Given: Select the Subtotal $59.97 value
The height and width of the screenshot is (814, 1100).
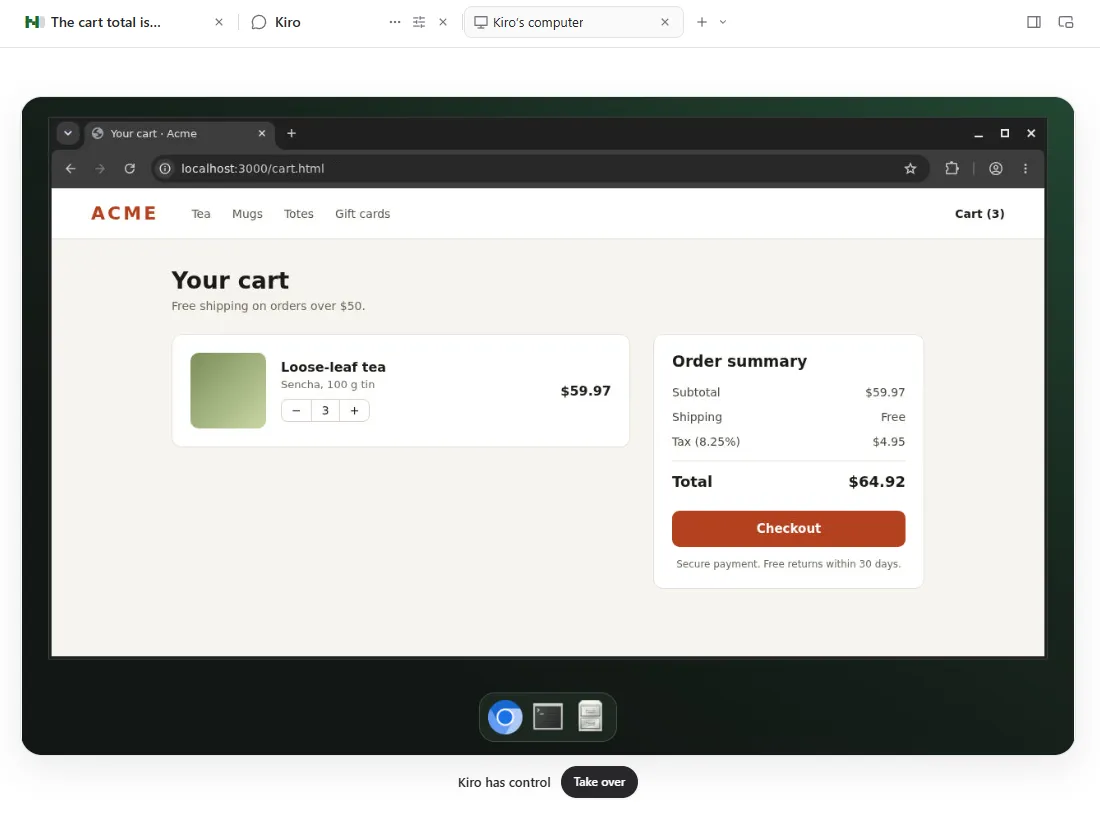Looking at the screenshot, I should 885,392.
